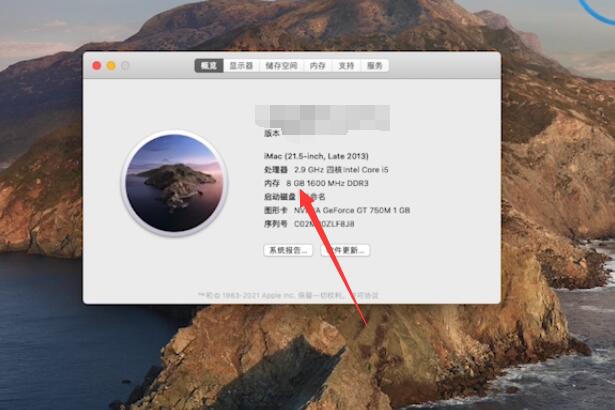Viewport: 615px width, 410px height.
Task: Minimize the window with yellow button
Action: (111, 66)
